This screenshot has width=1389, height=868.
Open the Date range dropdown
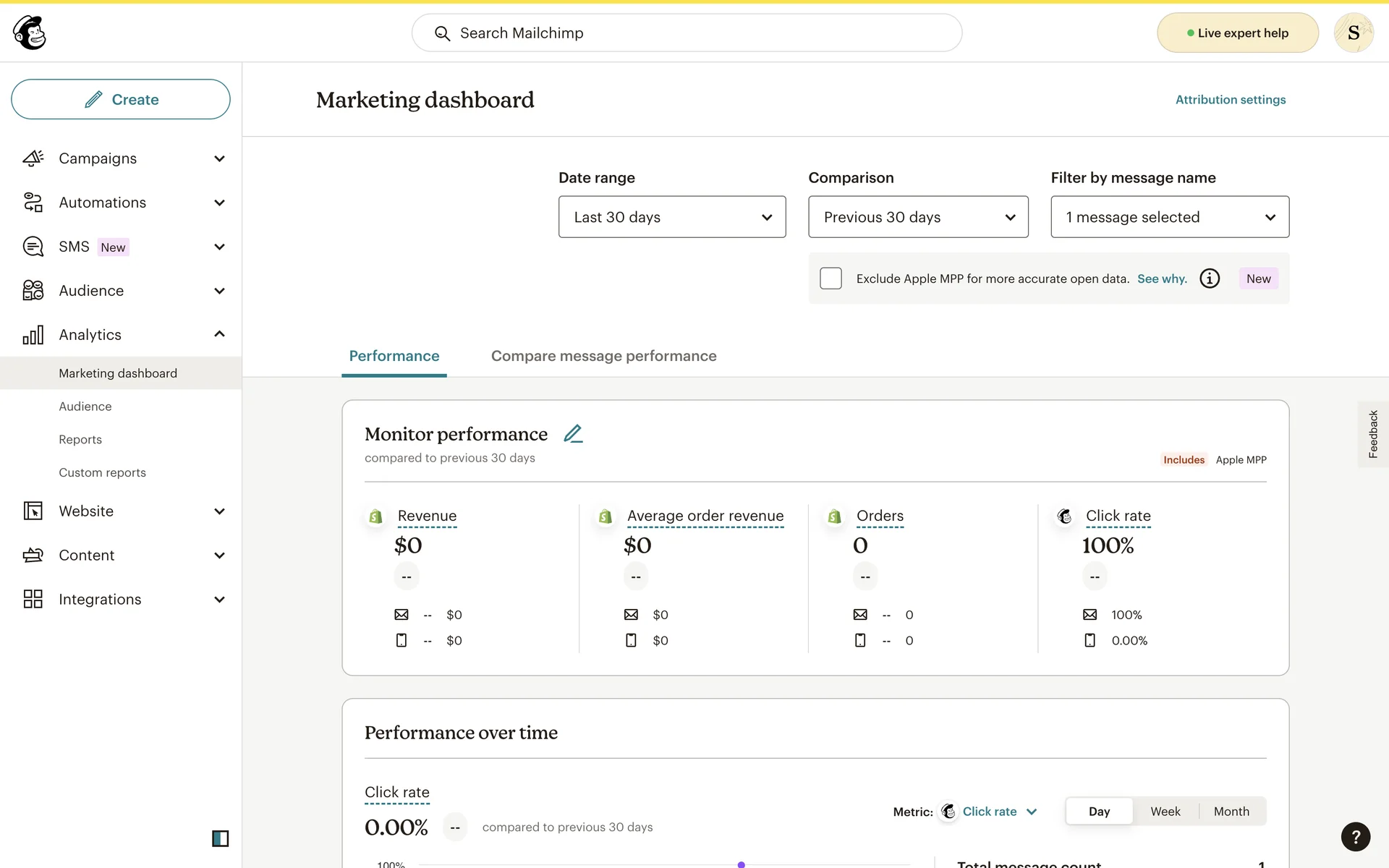(671, 217)
